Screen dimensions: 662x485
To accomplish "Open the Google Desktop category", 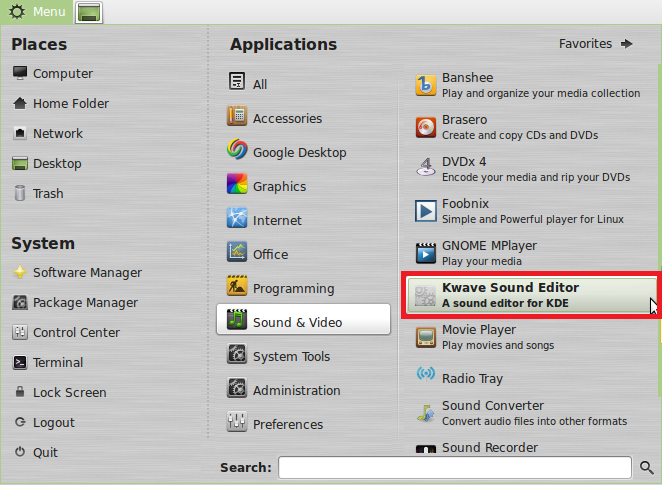I will pos(303,152).
